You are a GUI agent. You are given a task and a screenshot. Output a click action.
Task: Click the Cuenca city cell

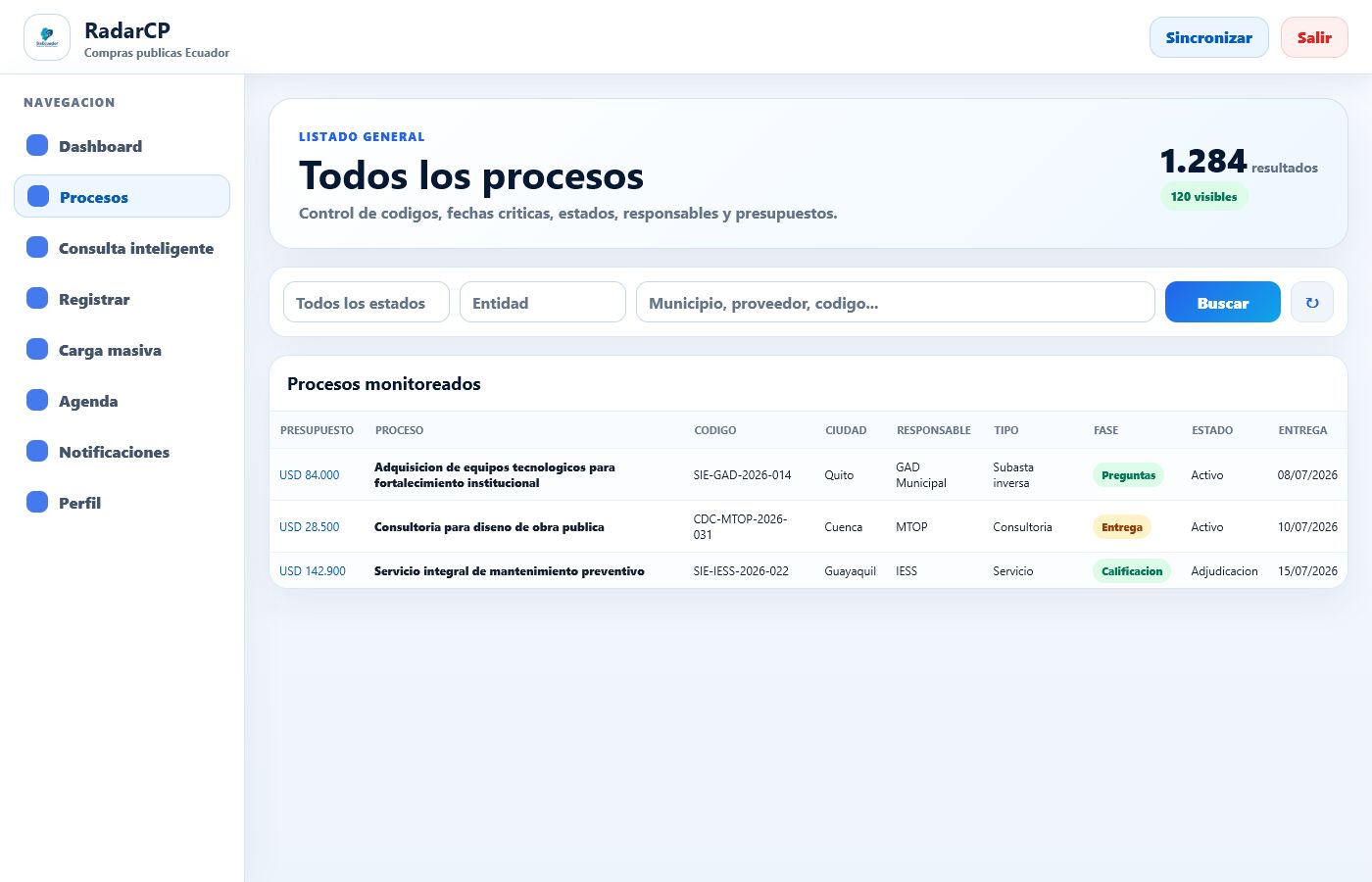point(843,527)
